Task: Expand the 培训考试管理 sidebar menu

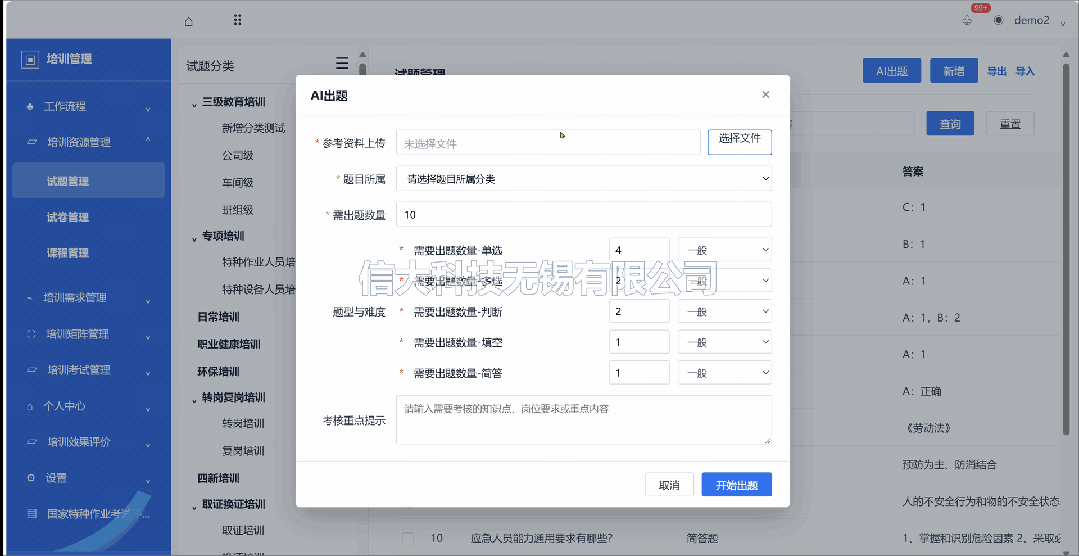Action: click(x=148, y=372)
